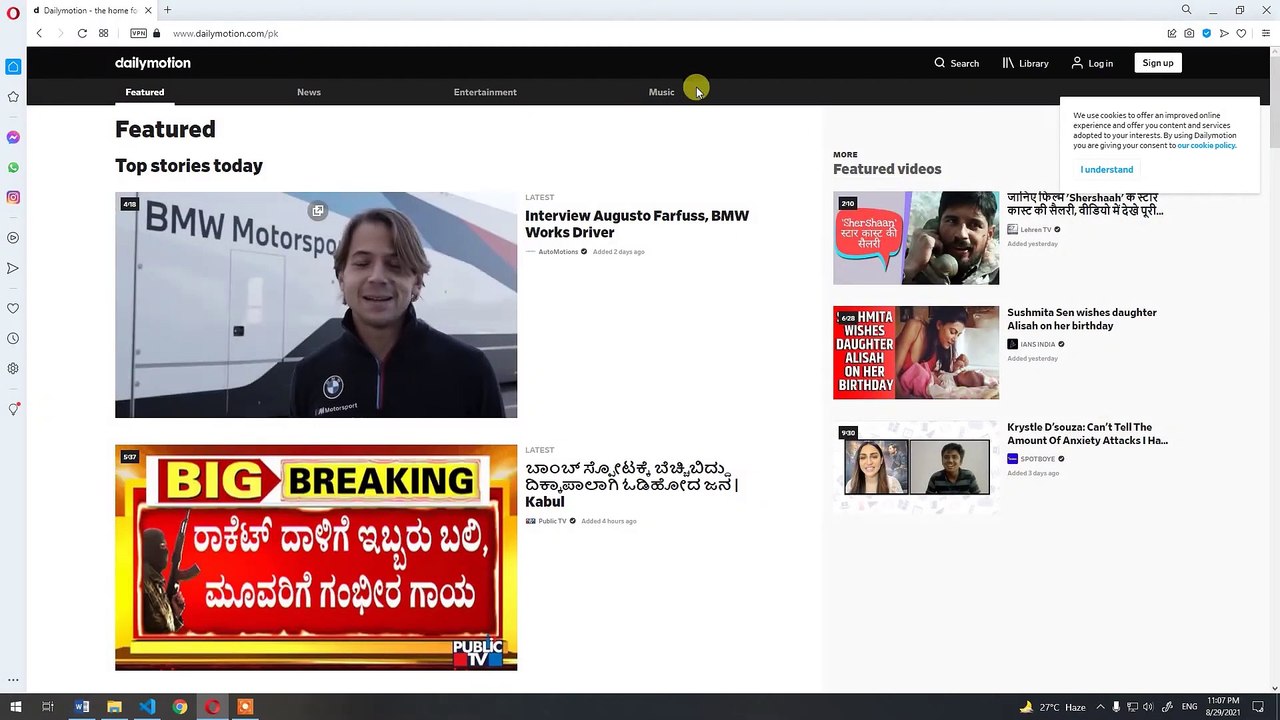Open Opera's search tabs magnifier icon
The image size is (1280, 720).
pos(1186,10)
